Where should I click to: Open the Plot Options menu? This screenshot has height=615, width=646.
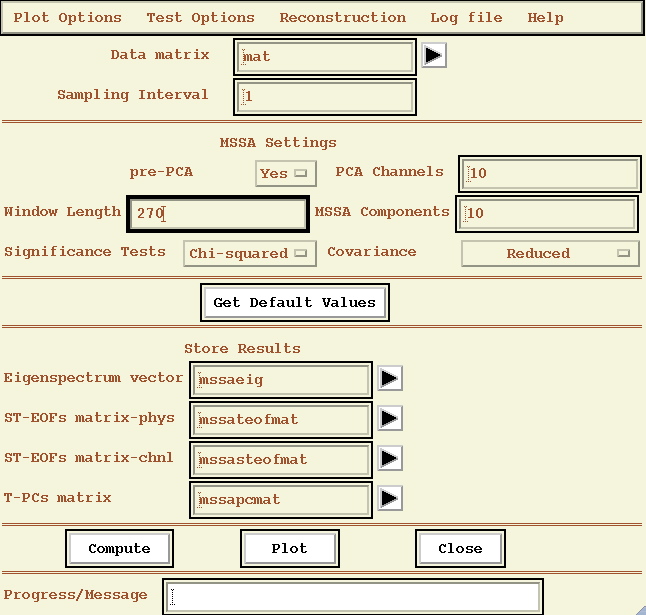point(68,17)
